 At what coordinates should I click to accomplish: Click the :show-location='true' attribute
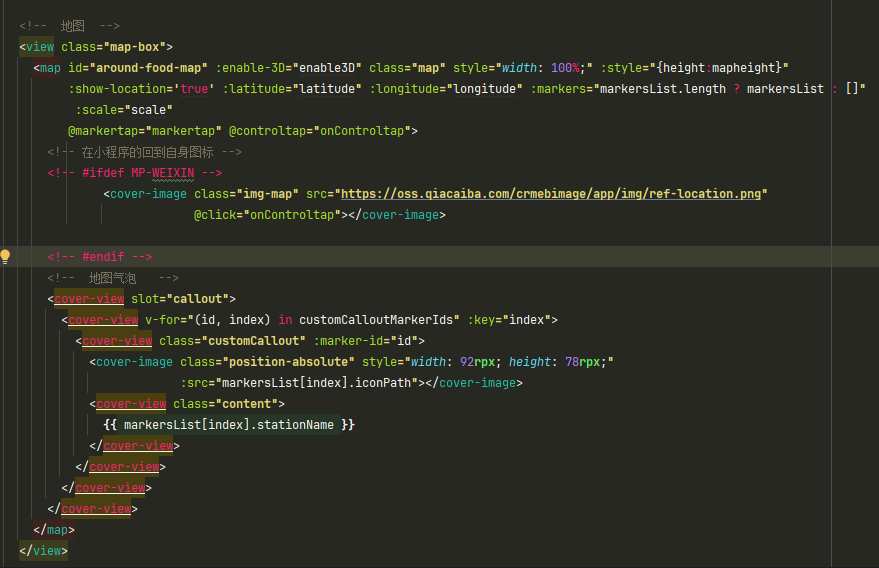pos(142,89)
